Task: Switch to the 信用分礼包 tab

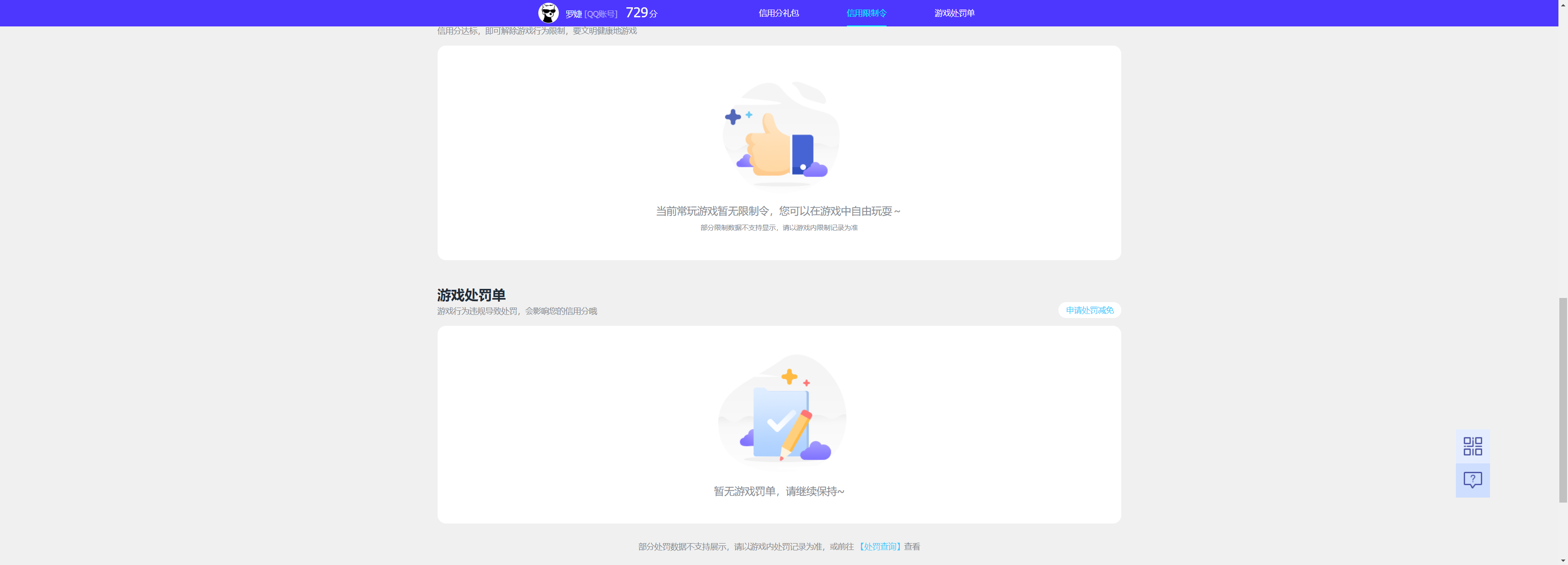Action: 779,13
